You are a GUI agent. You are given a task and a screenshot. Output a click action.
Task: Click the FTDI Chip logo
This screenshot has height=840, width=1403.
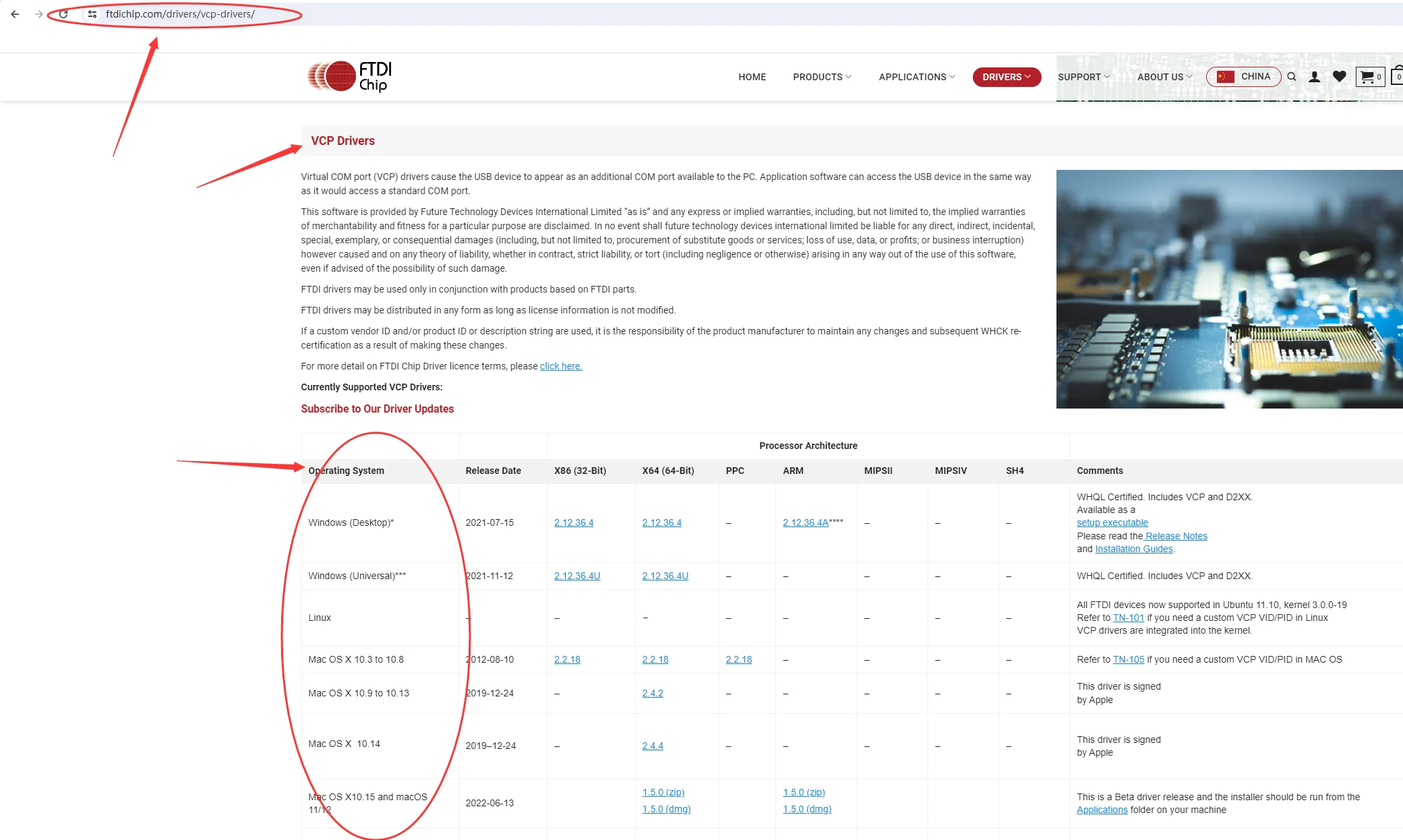[349, 76]
